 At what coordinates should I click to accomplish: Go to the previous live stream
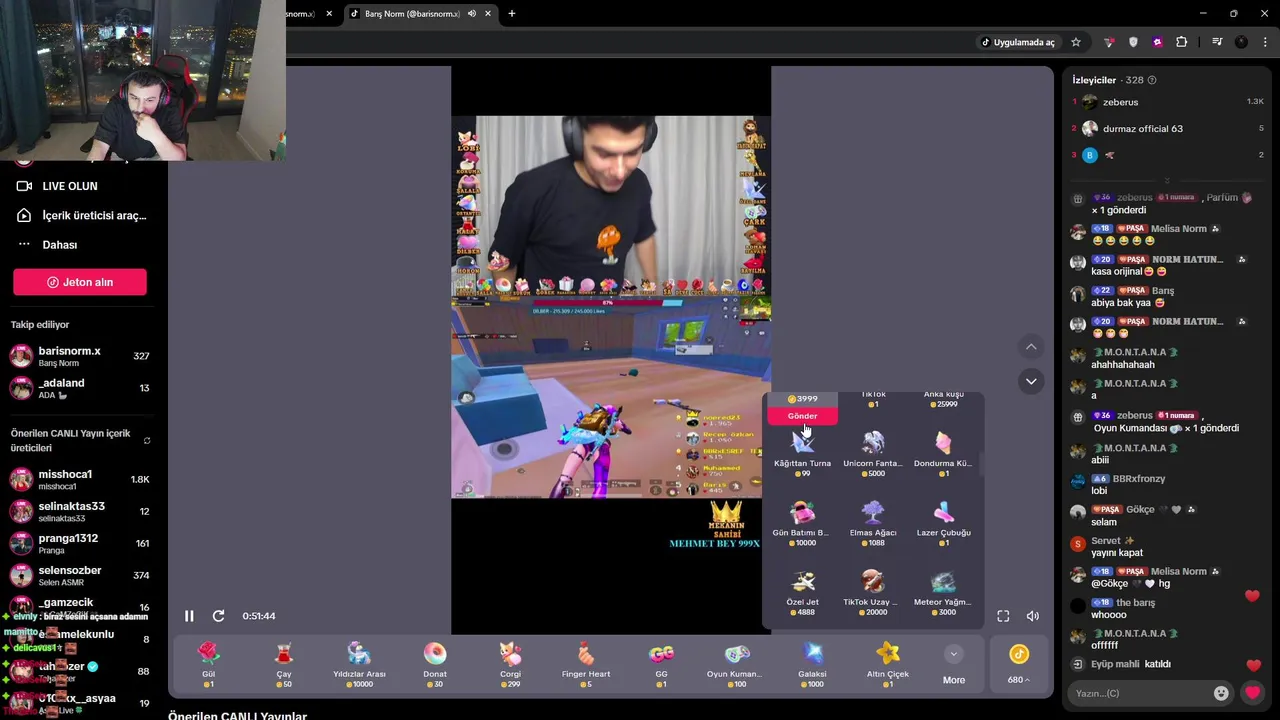tap(1032, 347)
